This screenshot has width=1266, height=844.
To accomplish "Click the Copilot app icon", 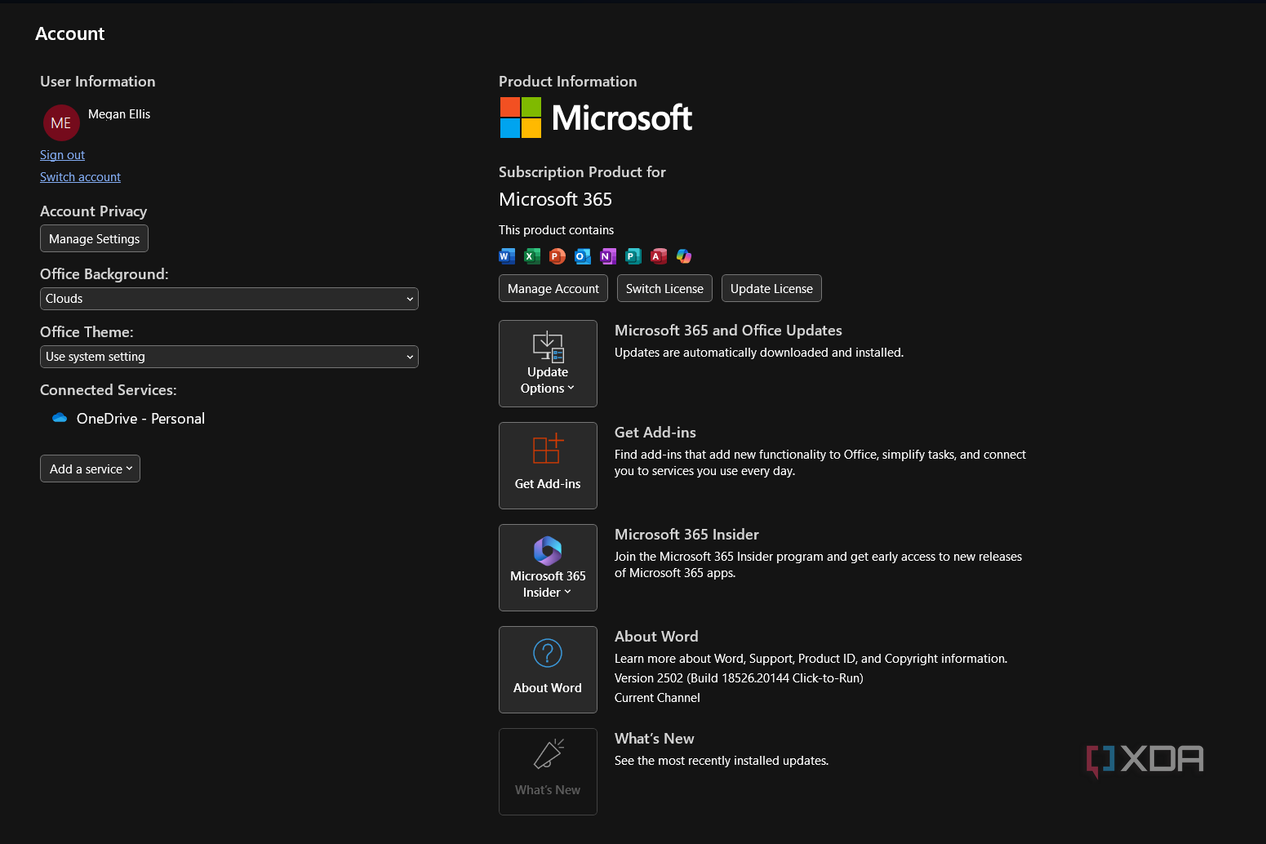I will pos(683,256).
